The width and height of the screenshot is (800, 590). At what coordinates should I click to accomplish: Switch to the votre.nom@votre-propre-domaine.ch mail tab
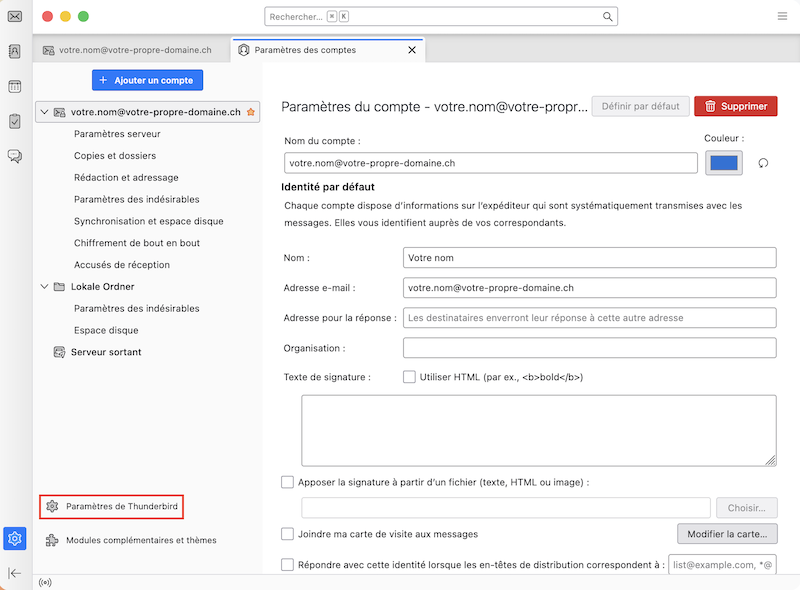132,50
